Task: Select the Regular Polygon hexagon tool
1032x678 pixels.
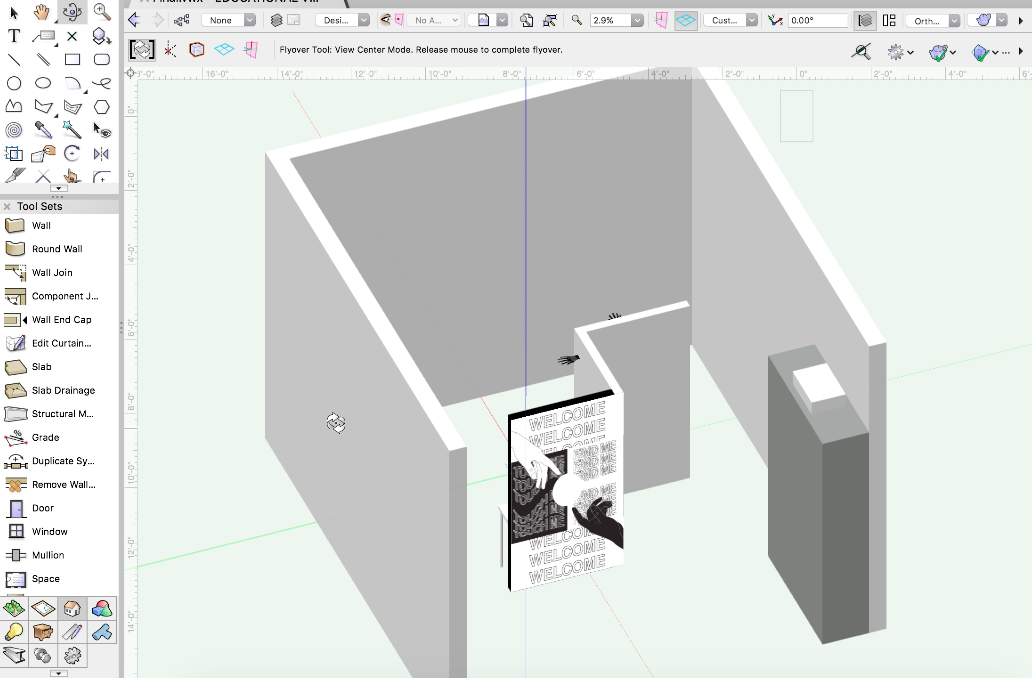Action: (x=101, y=107)
